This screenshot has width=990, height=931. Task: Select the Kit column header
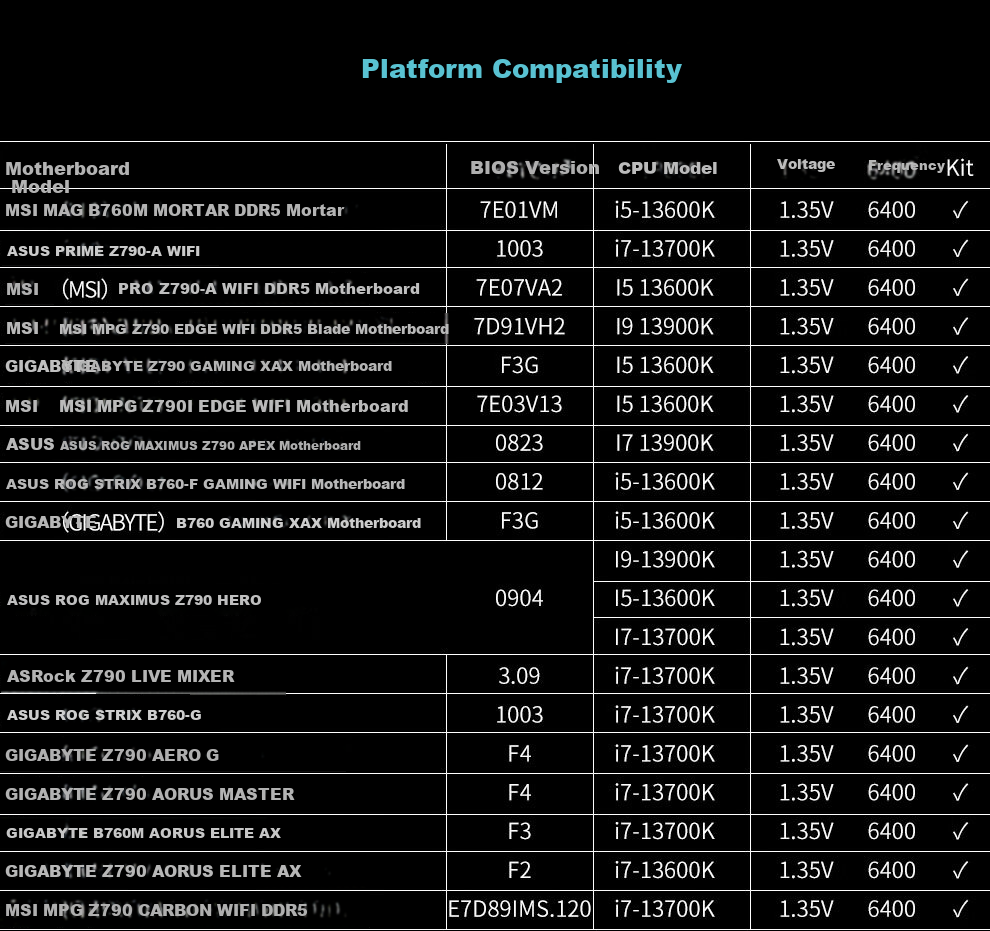click(960, 168)
